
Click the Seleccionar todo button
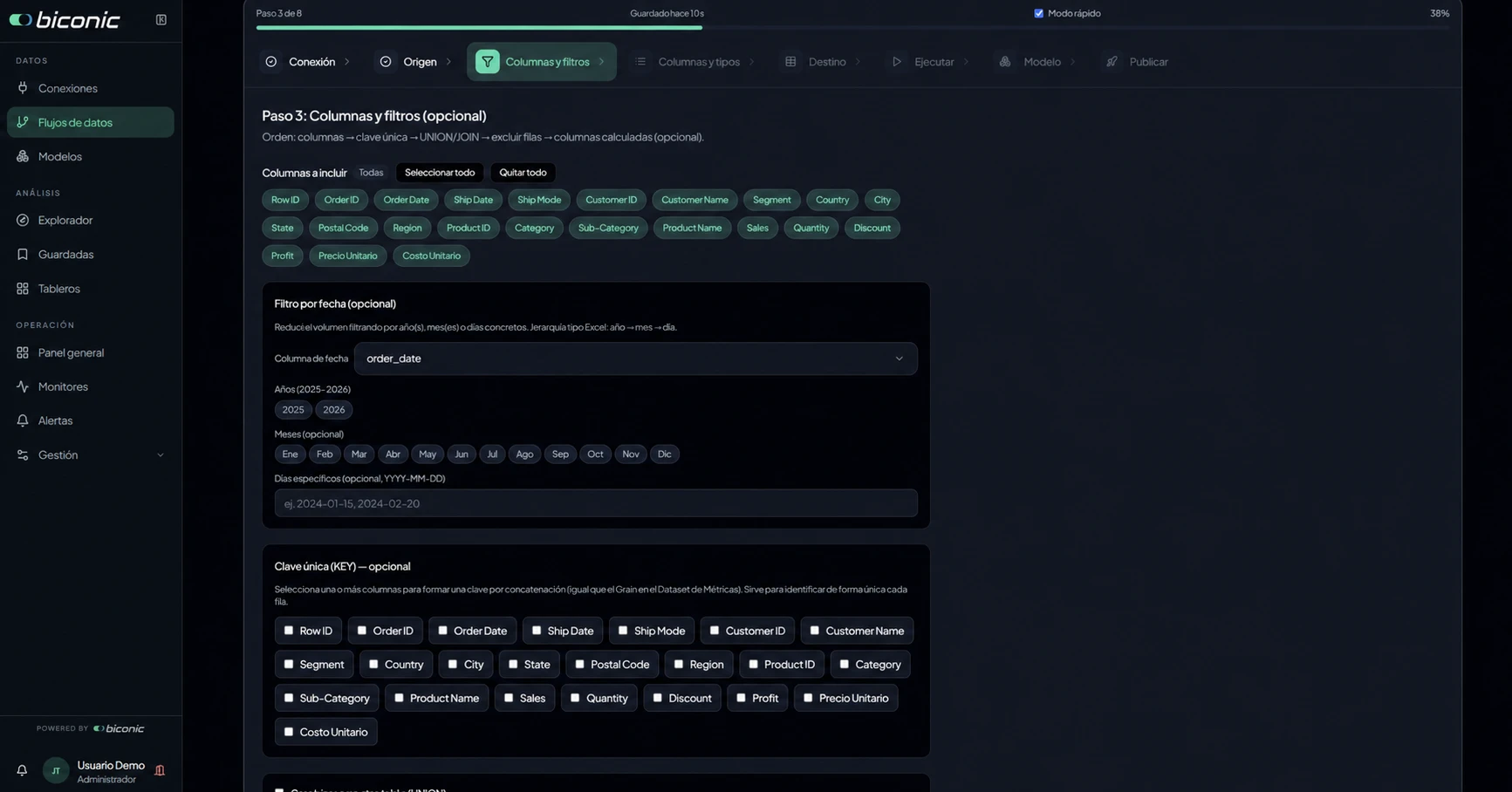click(440, 173)
